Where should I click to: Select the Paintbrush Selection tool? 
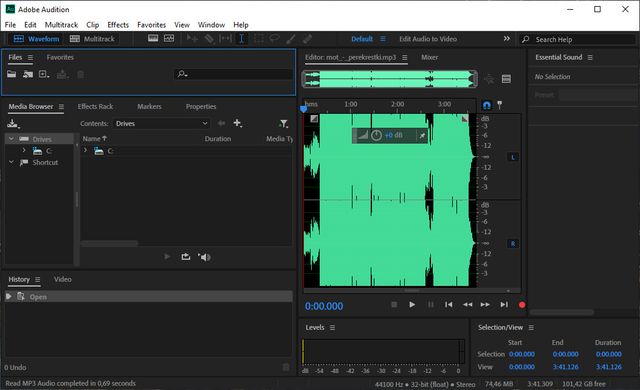291,39
